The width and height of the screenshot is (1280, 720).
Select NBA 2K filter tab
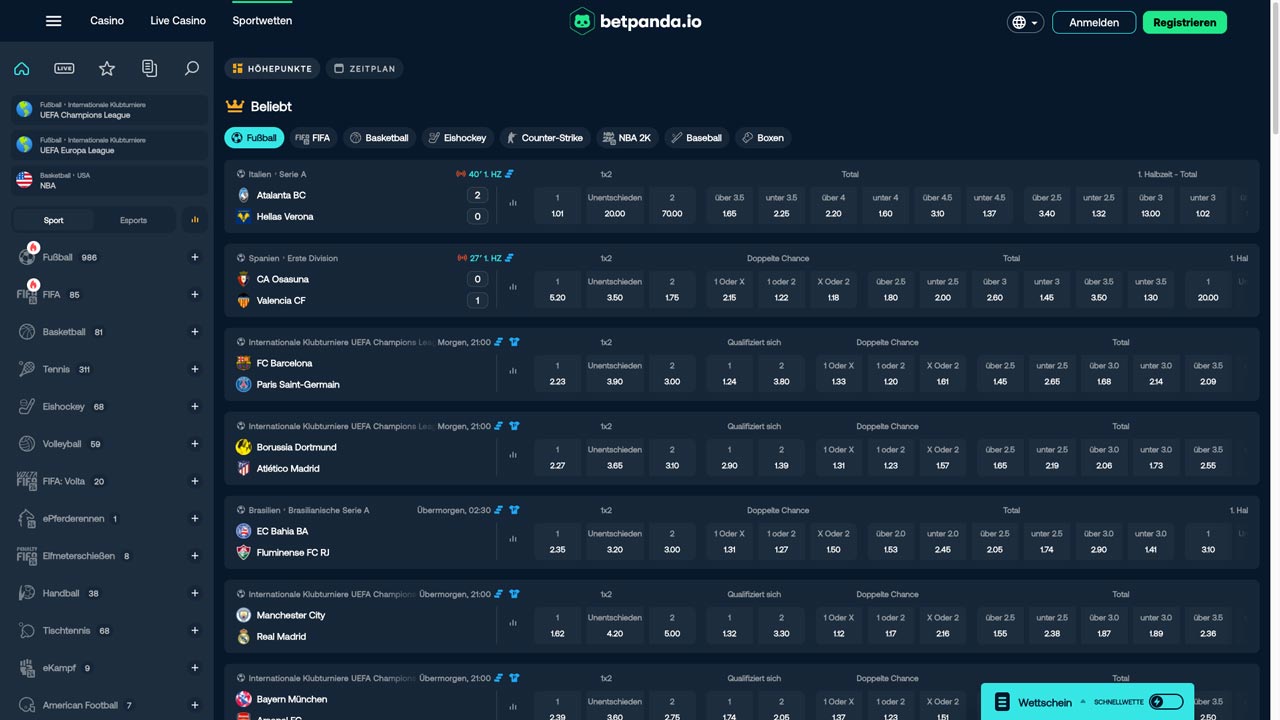(627, 138)
